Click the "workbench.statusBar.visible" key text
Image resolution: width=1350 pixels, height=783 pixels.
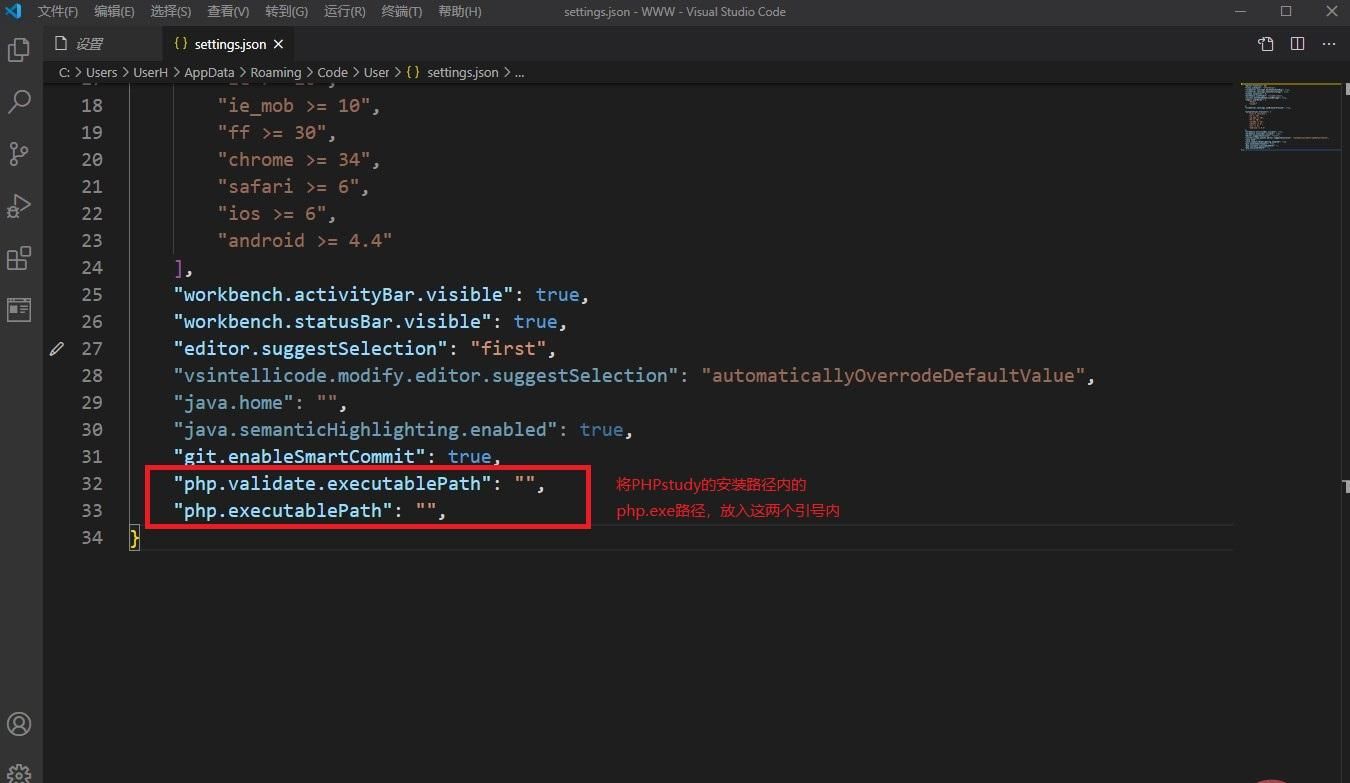[x=333, y=322]
